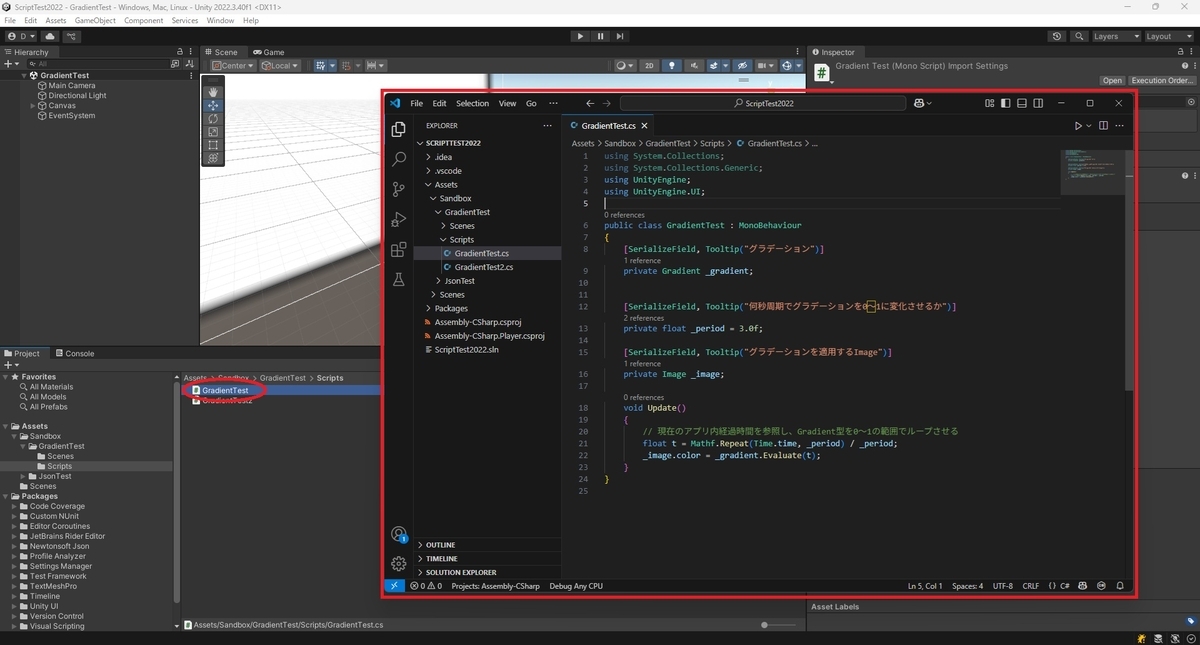
Task: Select the Hand tool in Unity's Scene toolbar
Action: point(212,92)
